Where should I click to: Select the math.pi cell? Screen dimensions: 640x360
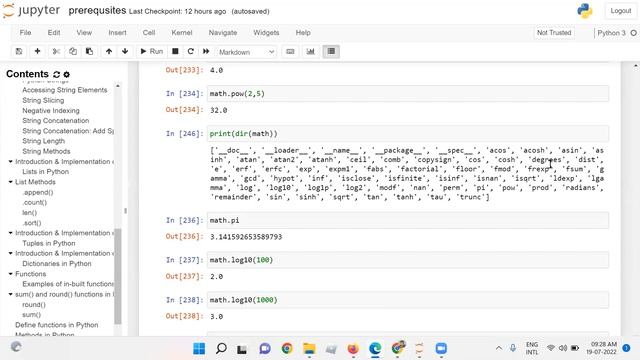point(407,220)
